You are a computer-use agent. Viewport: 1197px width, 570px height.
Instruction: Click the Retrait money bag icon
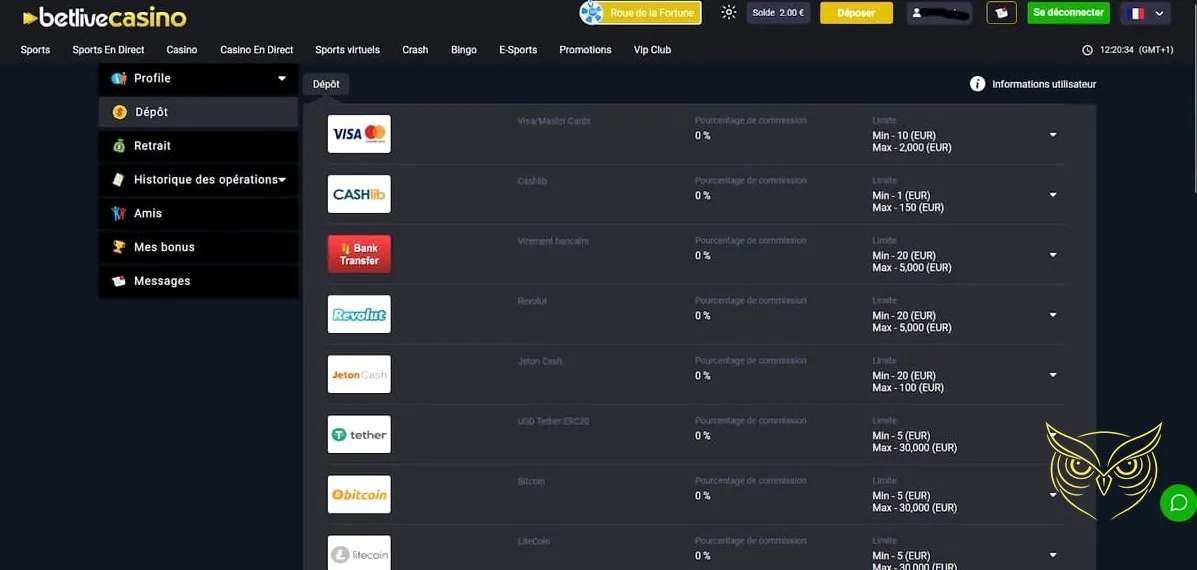click(118, 146)
